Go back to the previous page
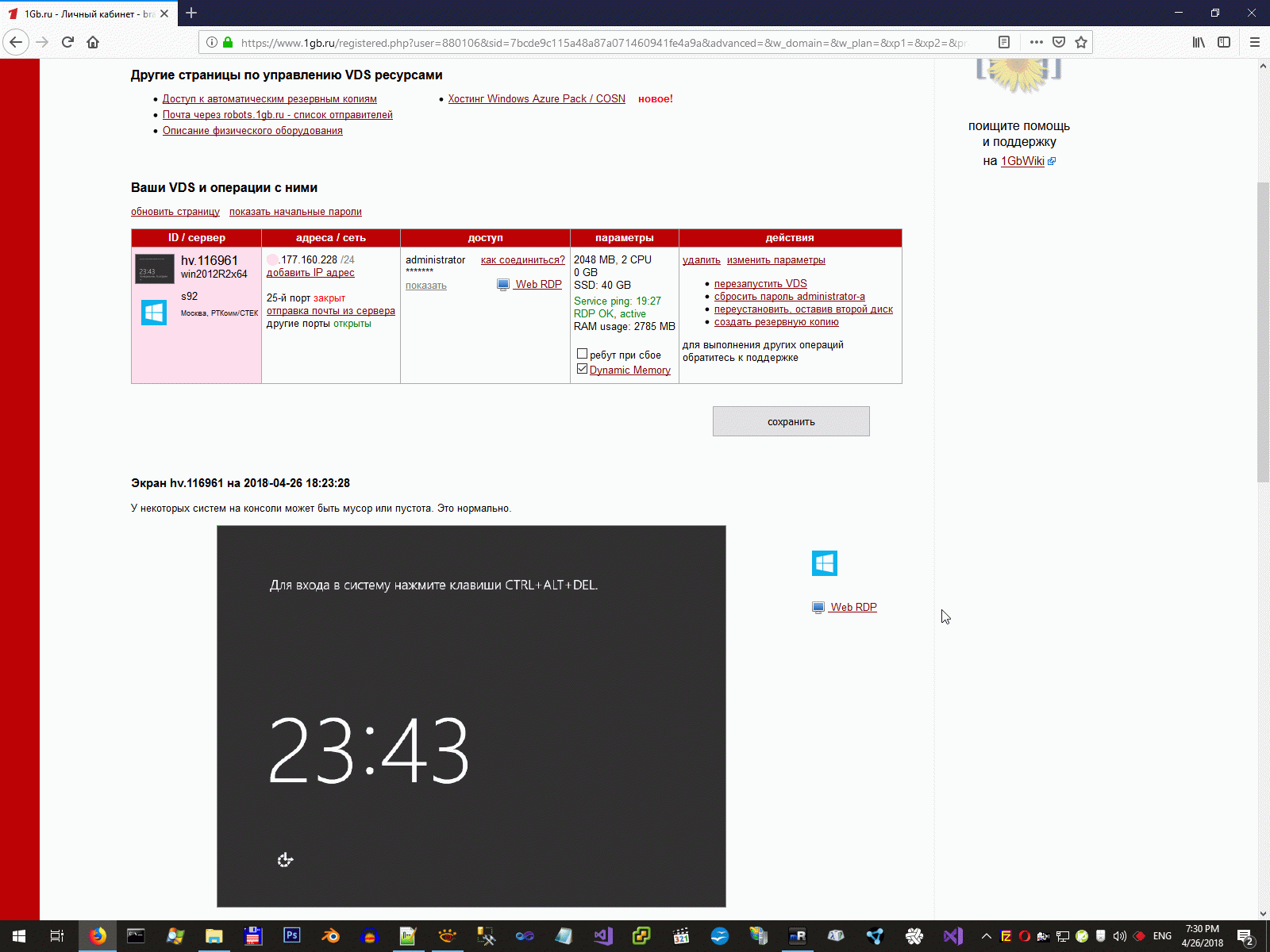Image resolution: width=1270 pixels, height=952 pixels. 16,42
